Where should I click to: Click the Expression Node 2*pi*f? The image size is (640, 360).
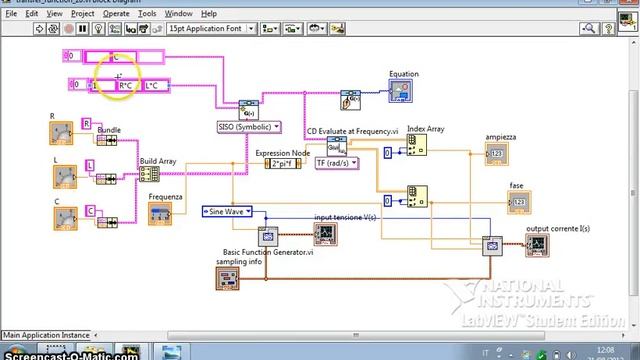point(283,164)
